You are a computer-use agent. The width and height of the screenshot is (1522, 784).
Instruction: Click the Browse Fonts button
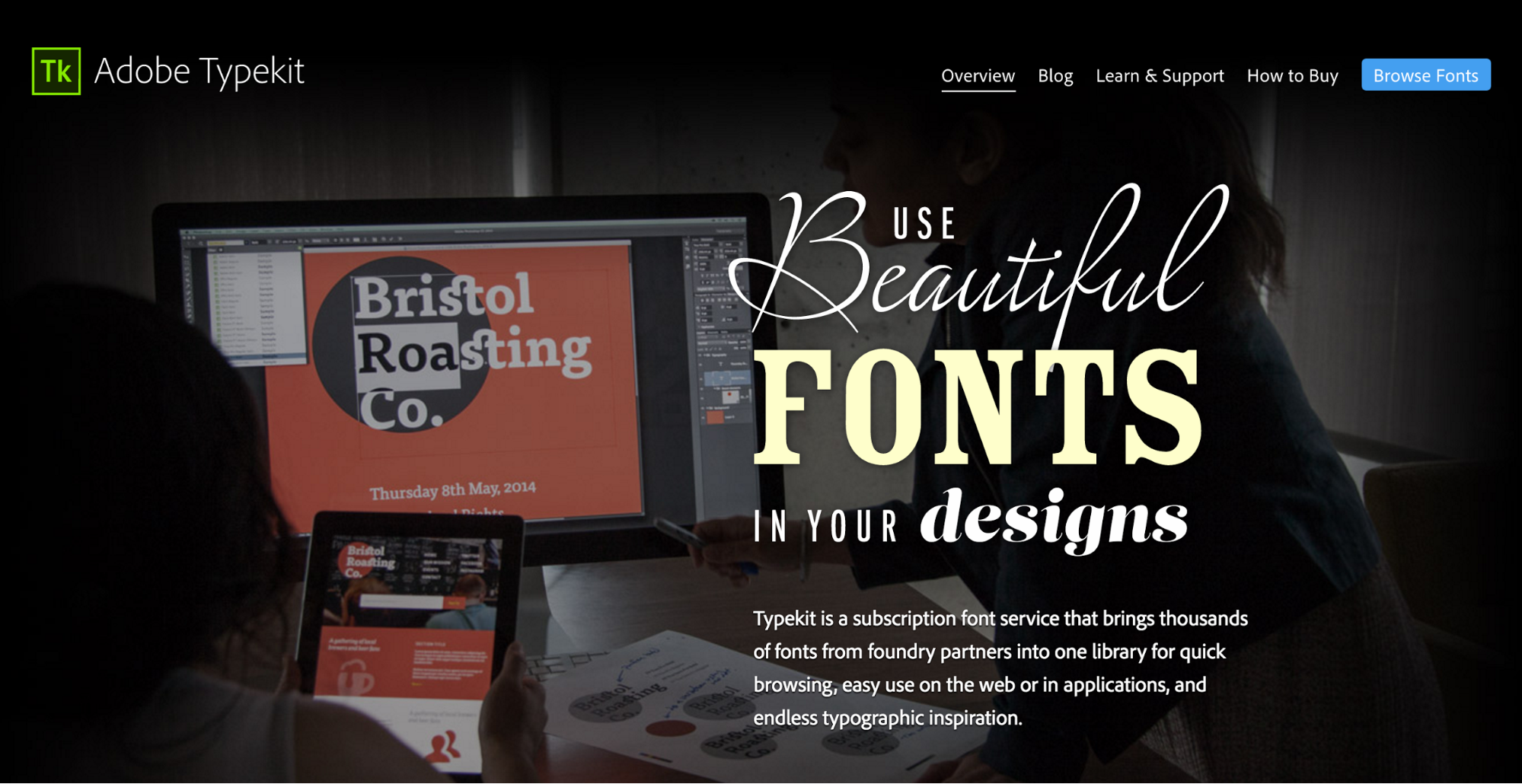click(x=1425, y=75)
